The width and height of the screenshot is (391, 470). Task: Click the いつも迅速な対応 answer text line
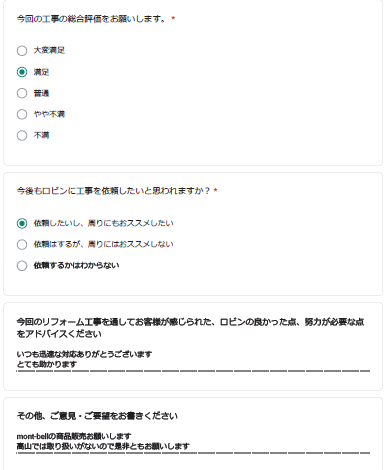coord(84,354)
